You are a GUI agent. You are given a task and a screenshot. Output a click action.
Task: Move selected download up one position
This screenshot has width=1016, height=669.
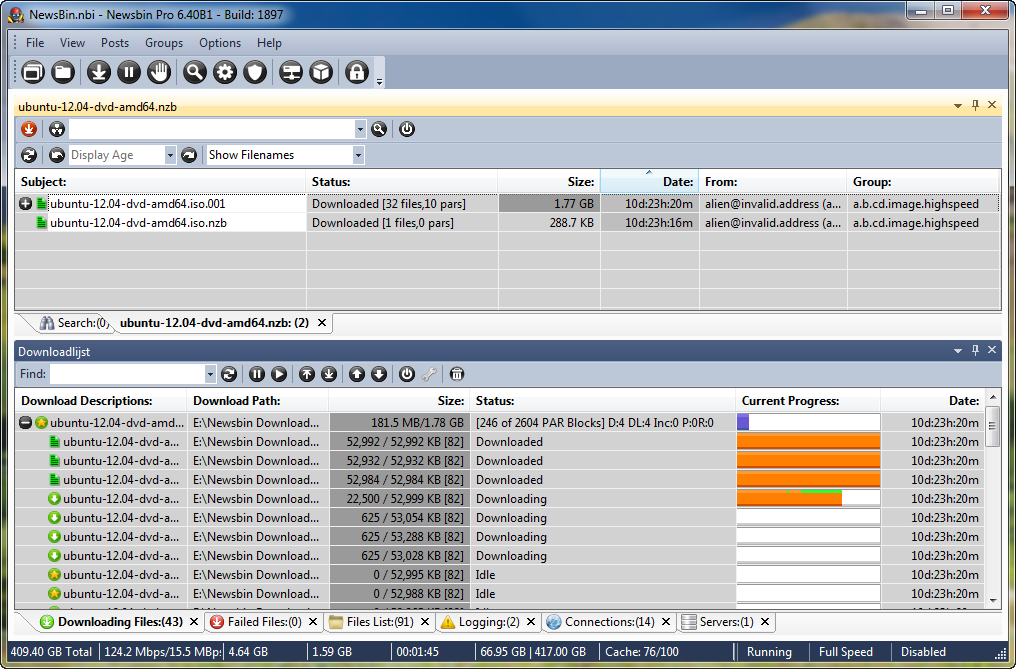(357, 374)
